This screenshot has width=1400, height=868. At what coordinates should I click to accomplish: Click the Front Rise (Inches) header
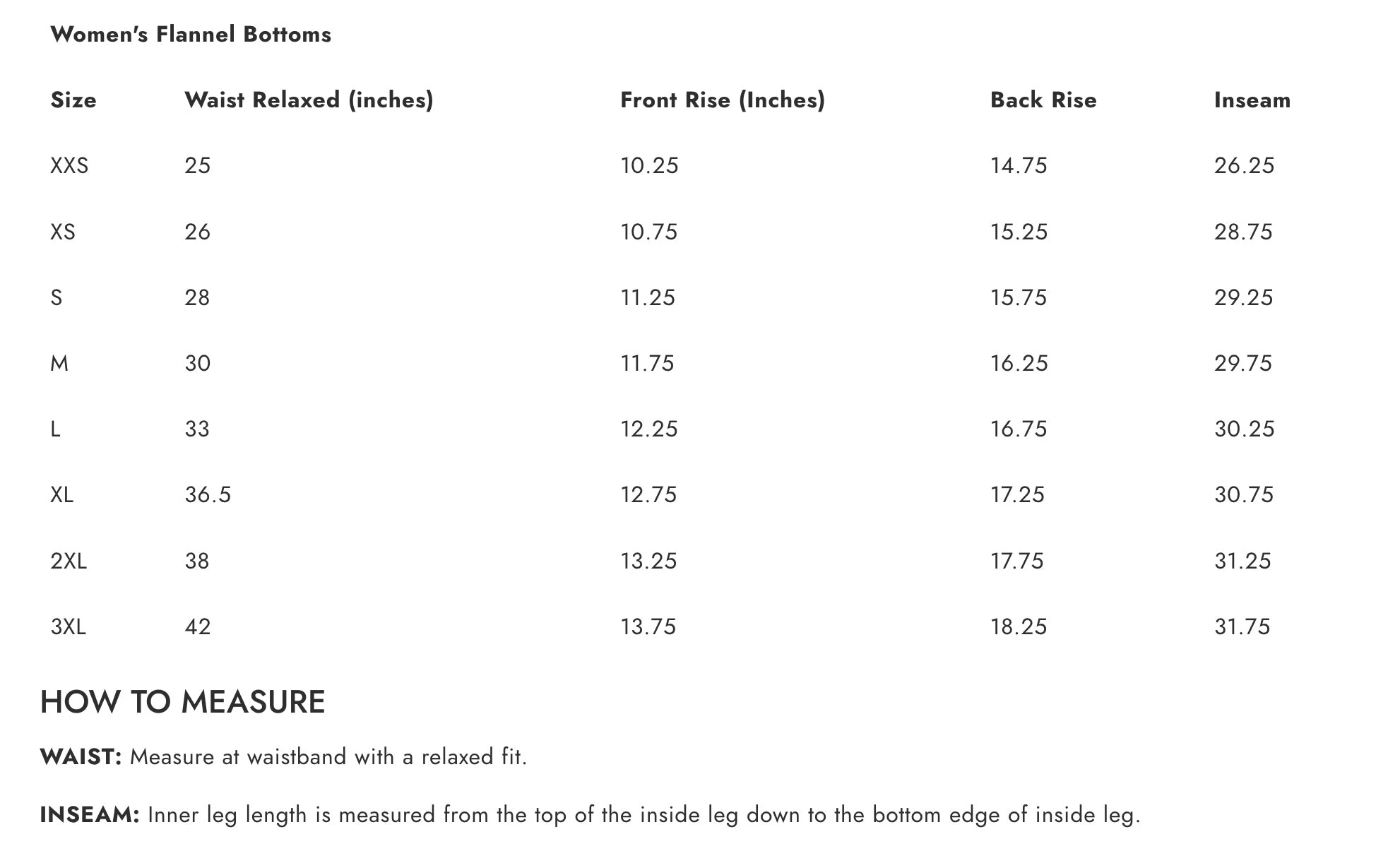(x=722, y=100)
